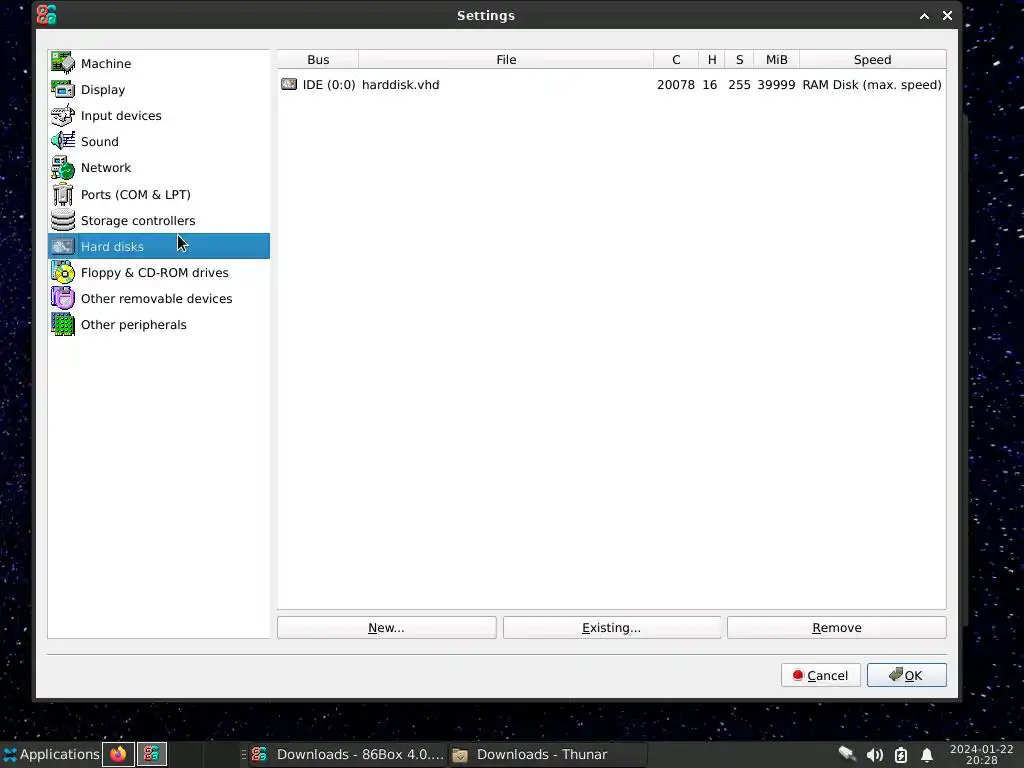
Task: Roll up the Settings window with the arrow button
Action: pyautogui.click(x=924, y=16)
